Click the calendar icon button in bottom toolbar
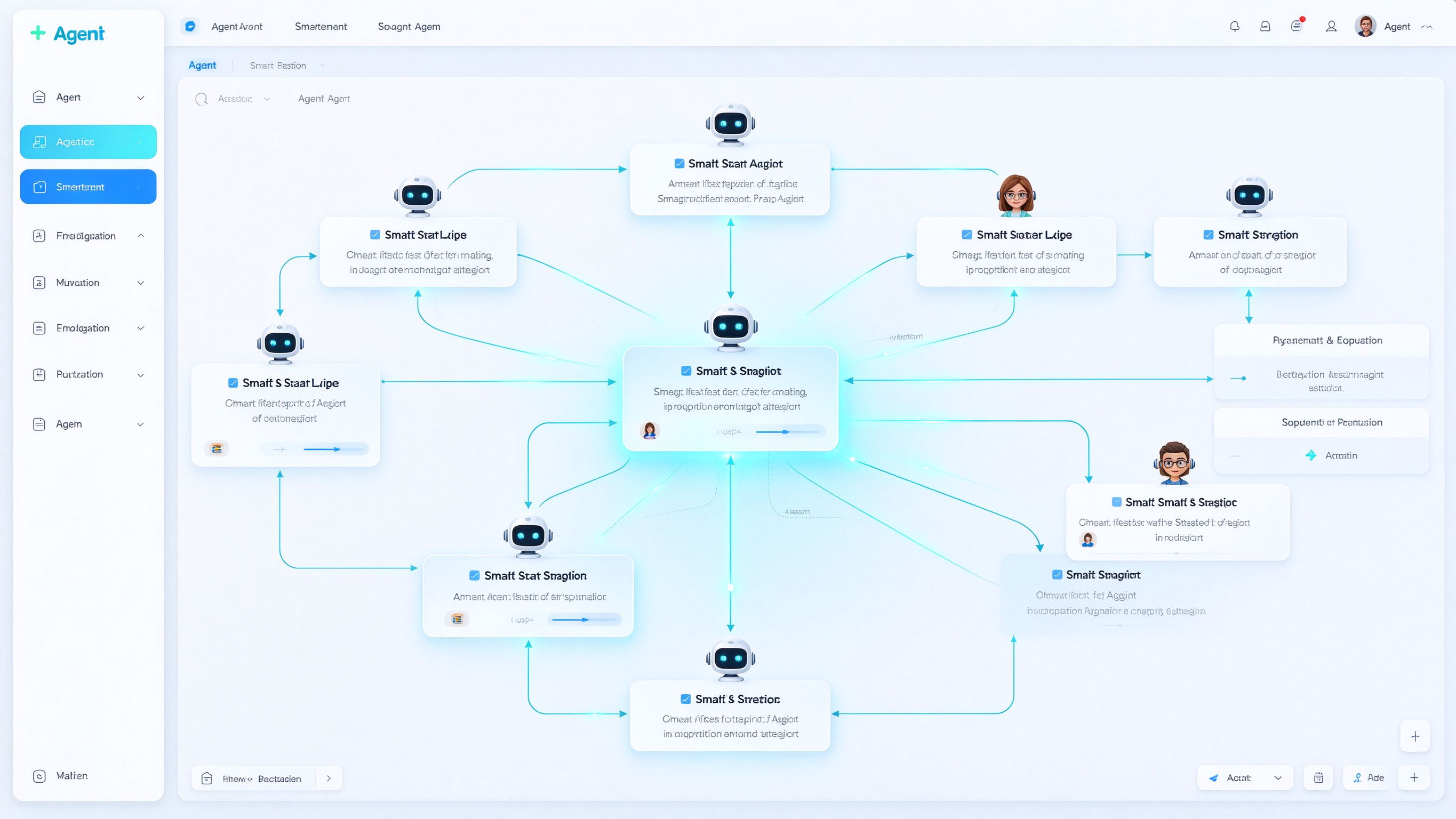Image resolution: width=1456 pixels, height=819 pixels. [1318, 778]
